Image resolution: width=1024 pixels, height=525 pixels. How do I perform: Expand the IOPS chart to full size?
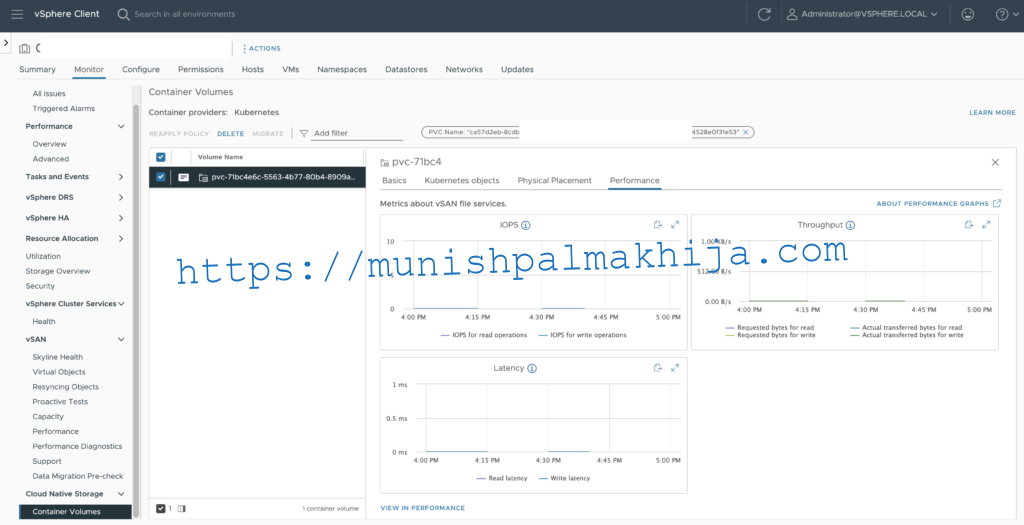tap(675, 225)
